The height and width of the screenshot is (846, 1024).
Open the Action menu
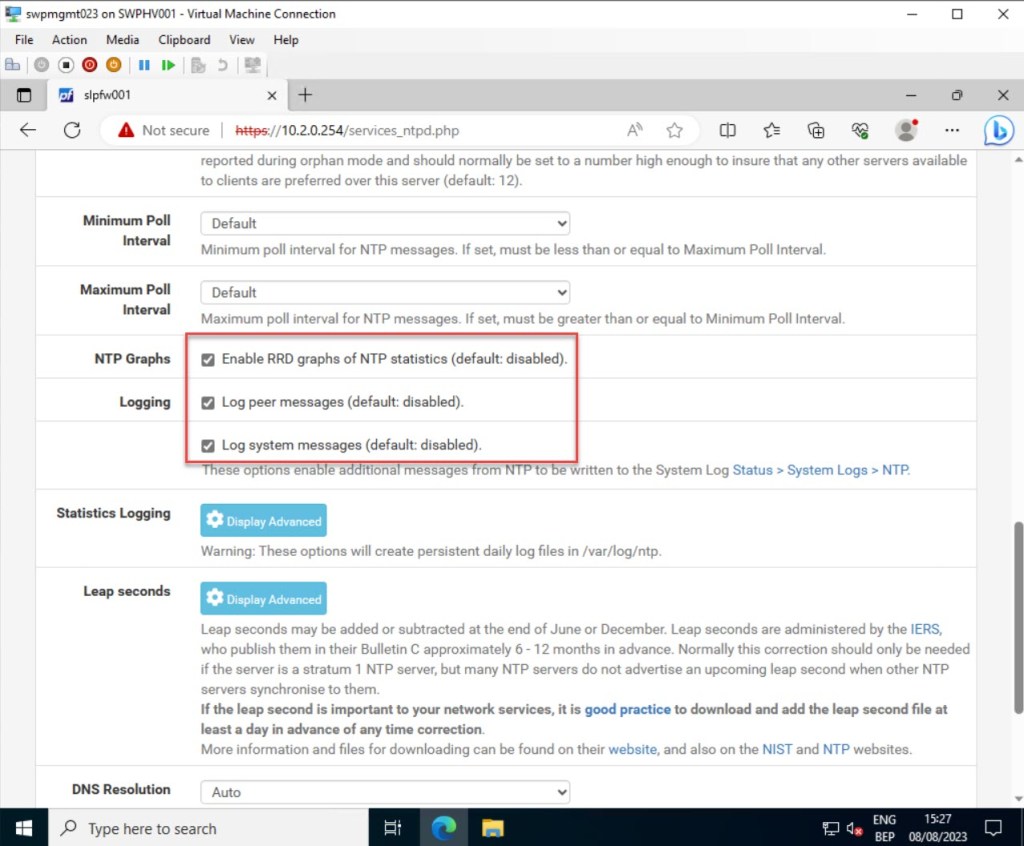tap(69, 40)
